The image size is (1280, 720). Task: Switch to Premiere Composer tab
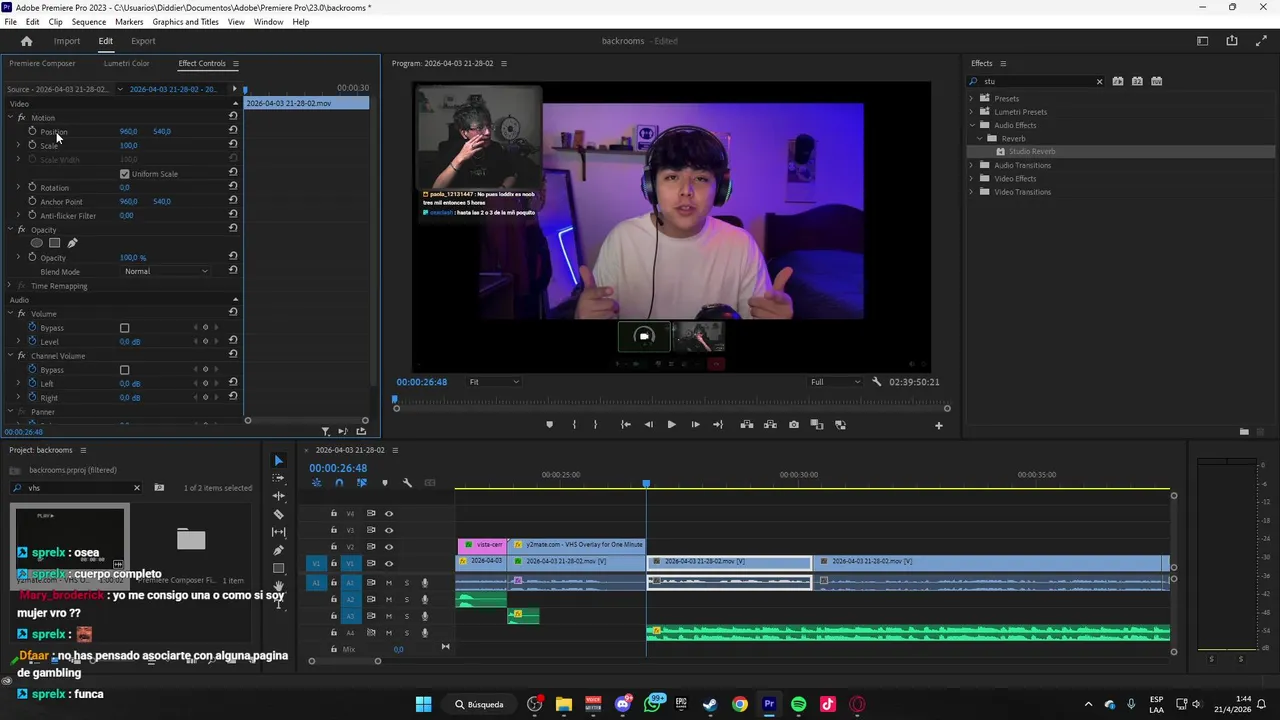(42, 63)
